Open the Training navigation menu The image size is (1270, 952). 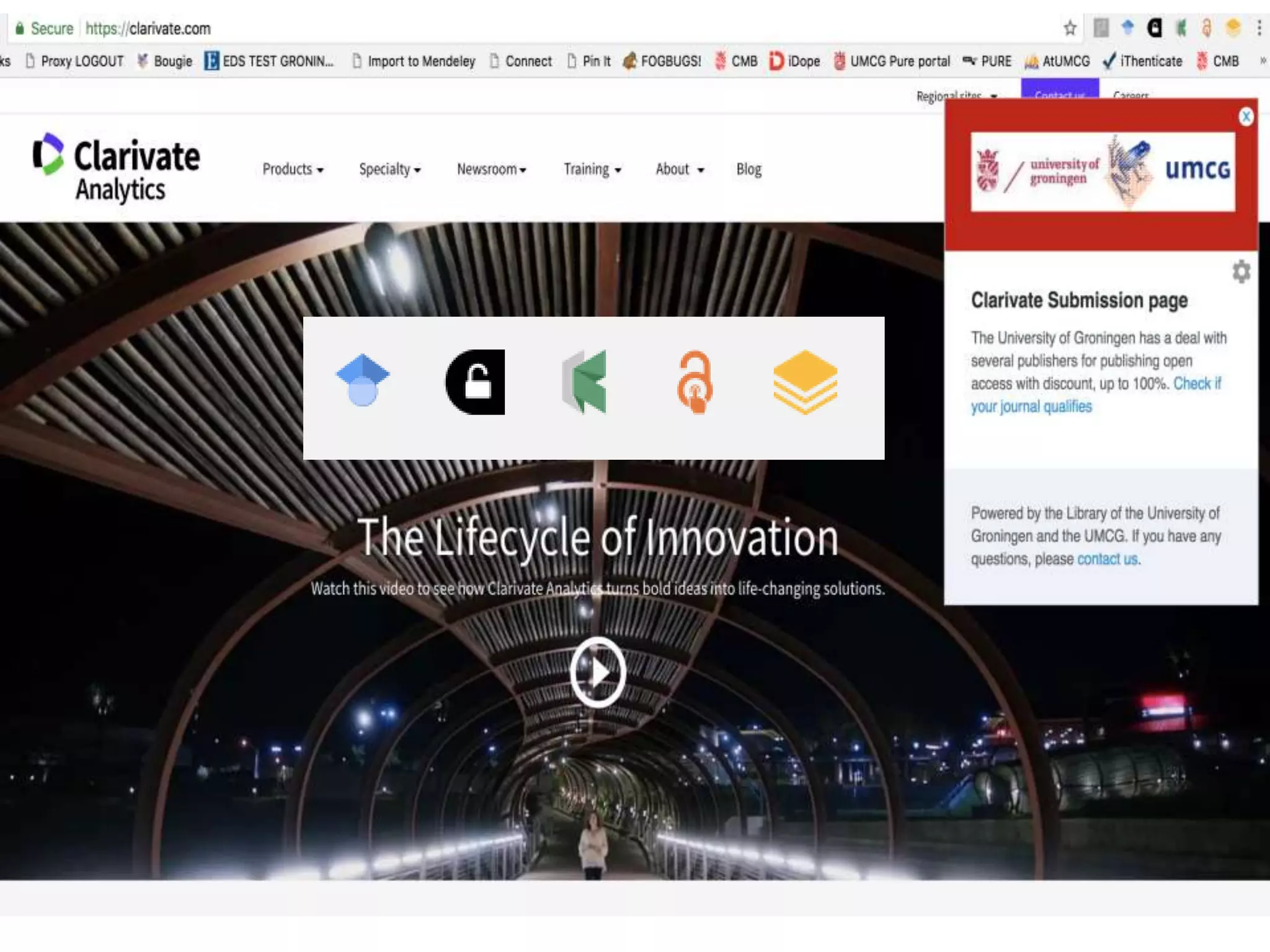pyautogui.click(x=592, y=169)
